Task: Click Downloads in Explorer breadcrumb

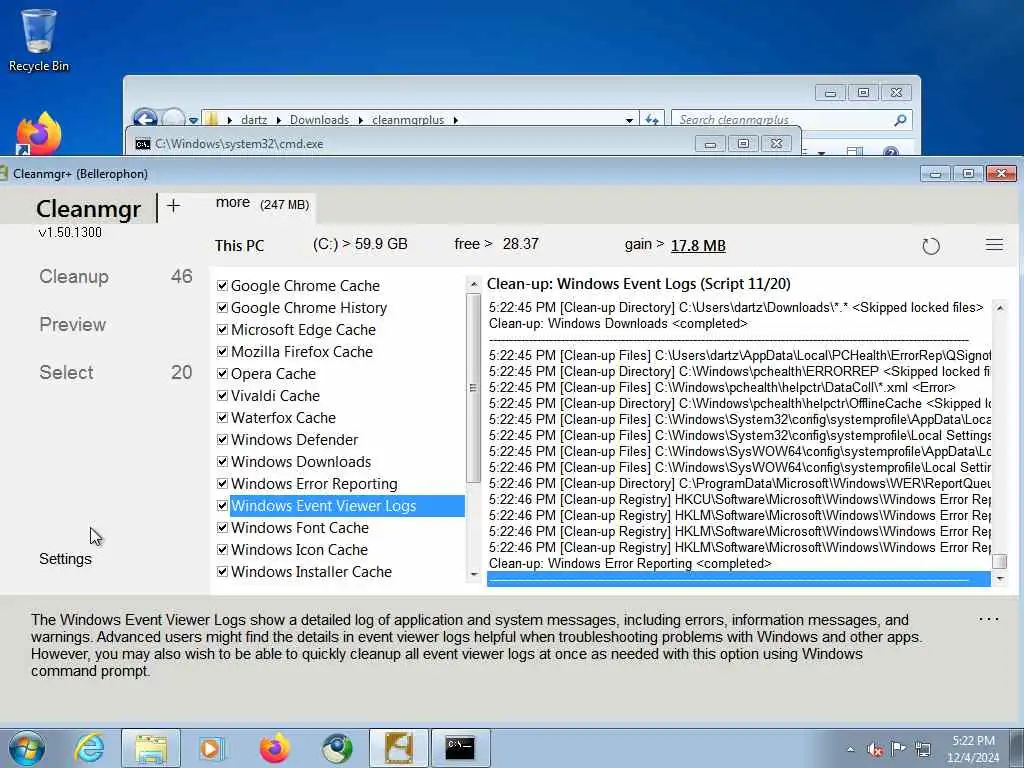Action: [x=319, y=120]
